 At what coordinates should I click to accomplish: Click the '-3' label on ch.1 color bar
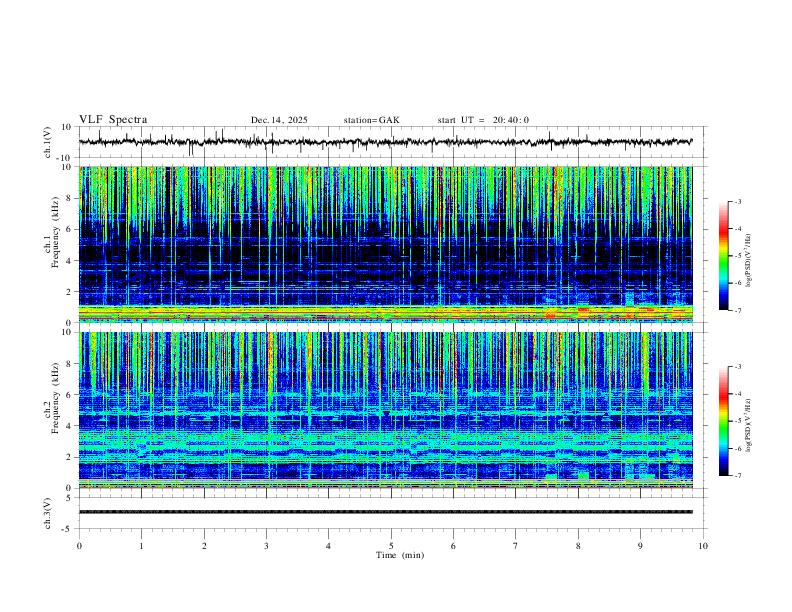click(737, 201)
